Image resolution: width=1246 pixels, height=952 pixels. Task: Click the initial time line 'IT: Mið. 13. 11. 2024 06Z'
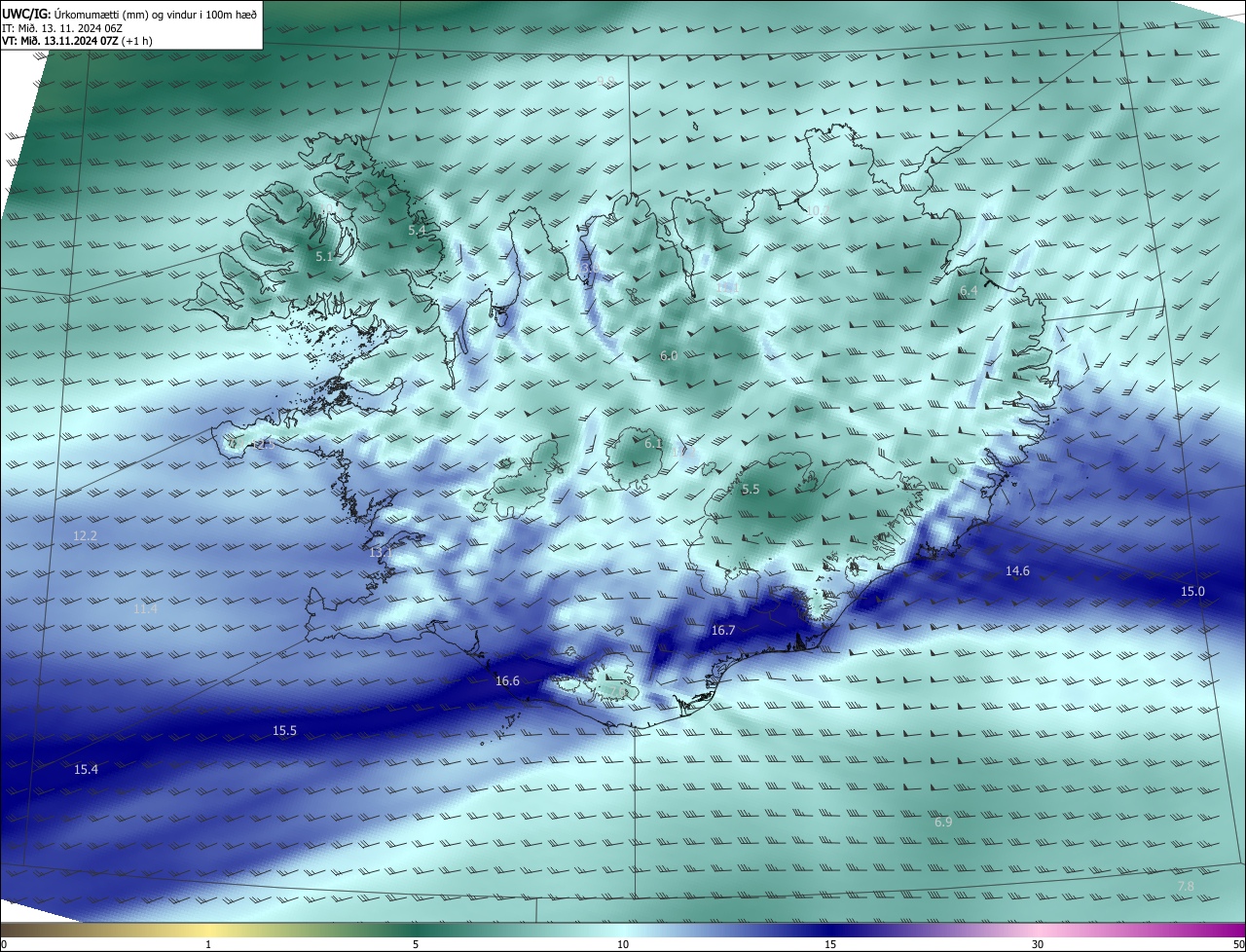(x=61, y=27)
